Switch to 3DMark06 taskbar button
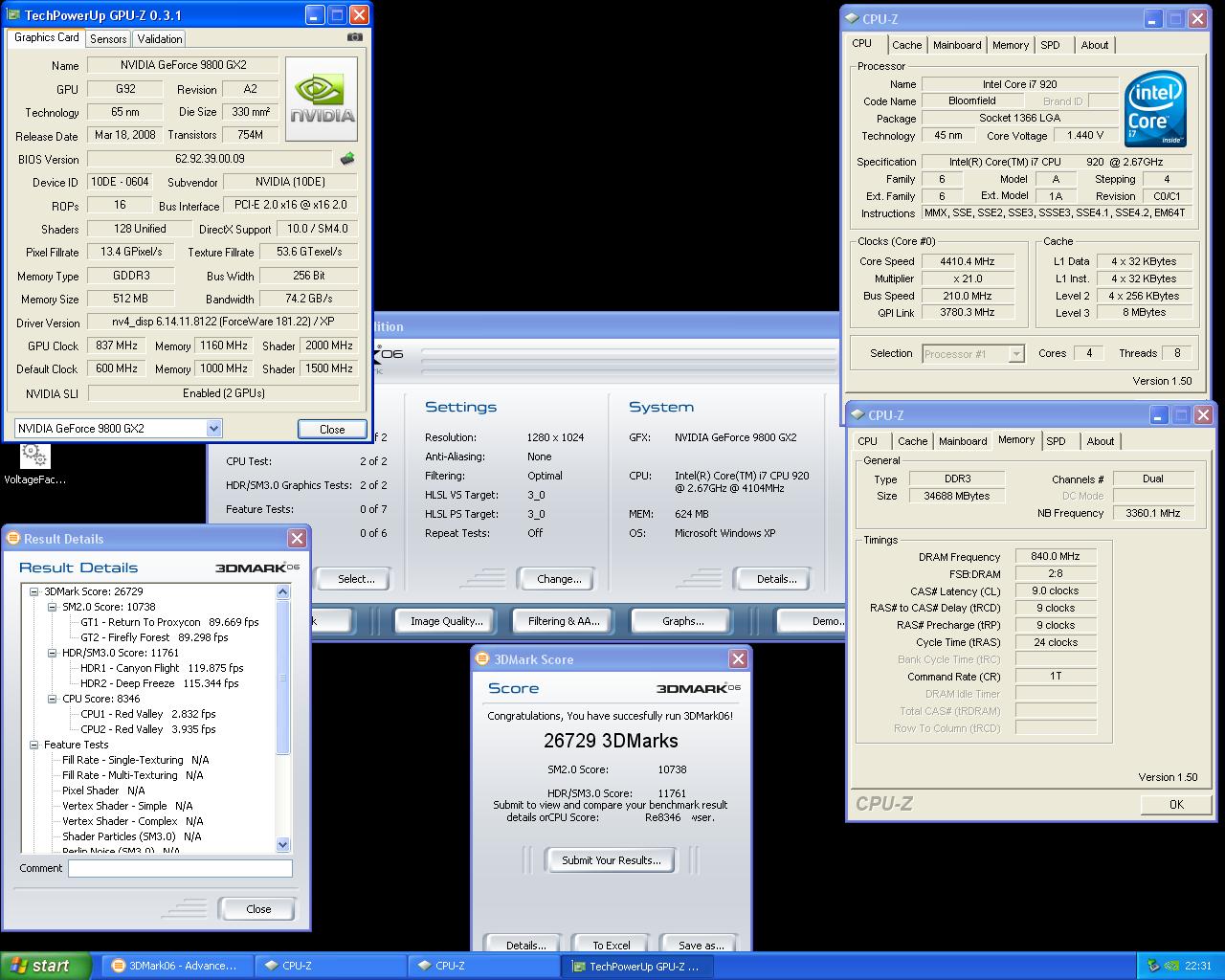The height and width of the screenshot is (980, 1225). [x=178, y=966]
